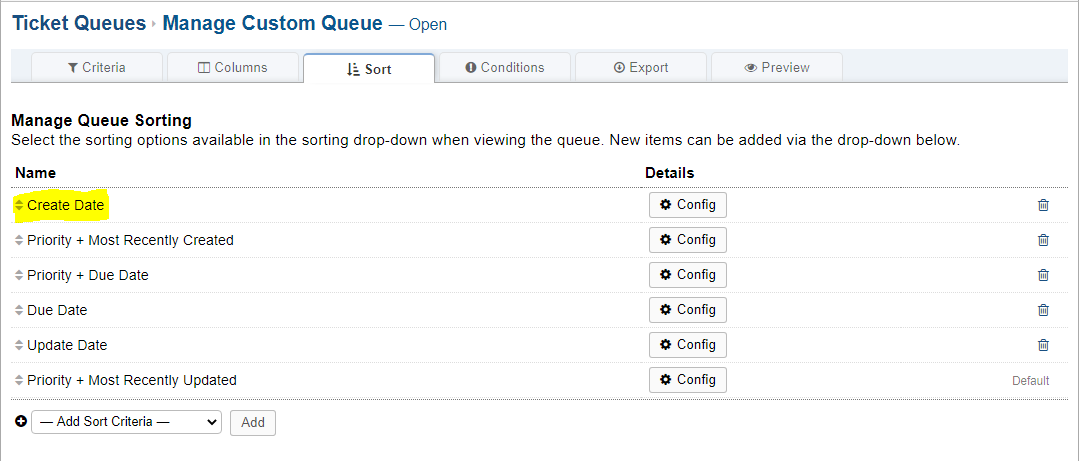The image size is (1079, 461).
Task: Click trash icon for Priority + Most Recently Created
Action: 1043,240
